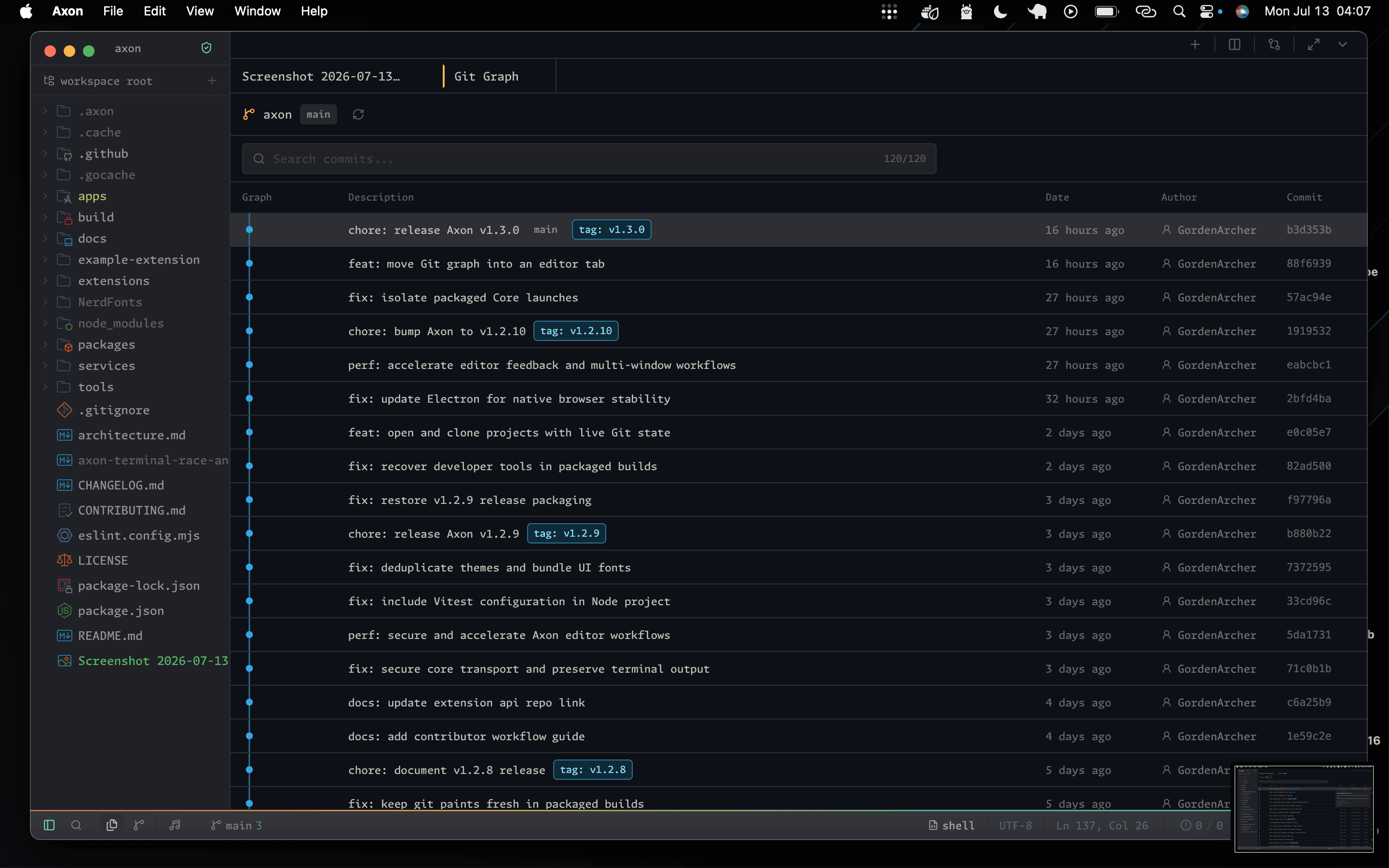The image size is (1389, 868).
Task: Click Ln 137, Col 26 position indicator
Action: pyautogui.click(x=1102, y=825)
